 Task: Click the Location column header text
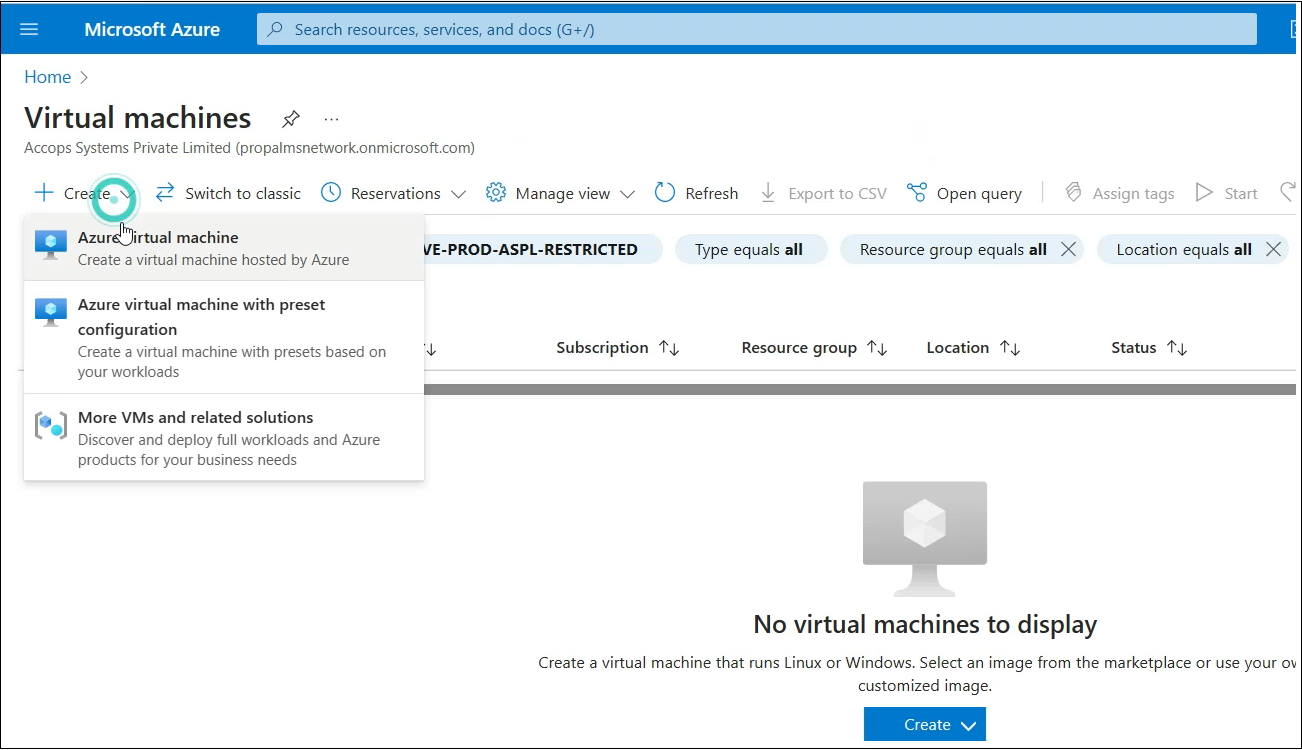[957, 348]
